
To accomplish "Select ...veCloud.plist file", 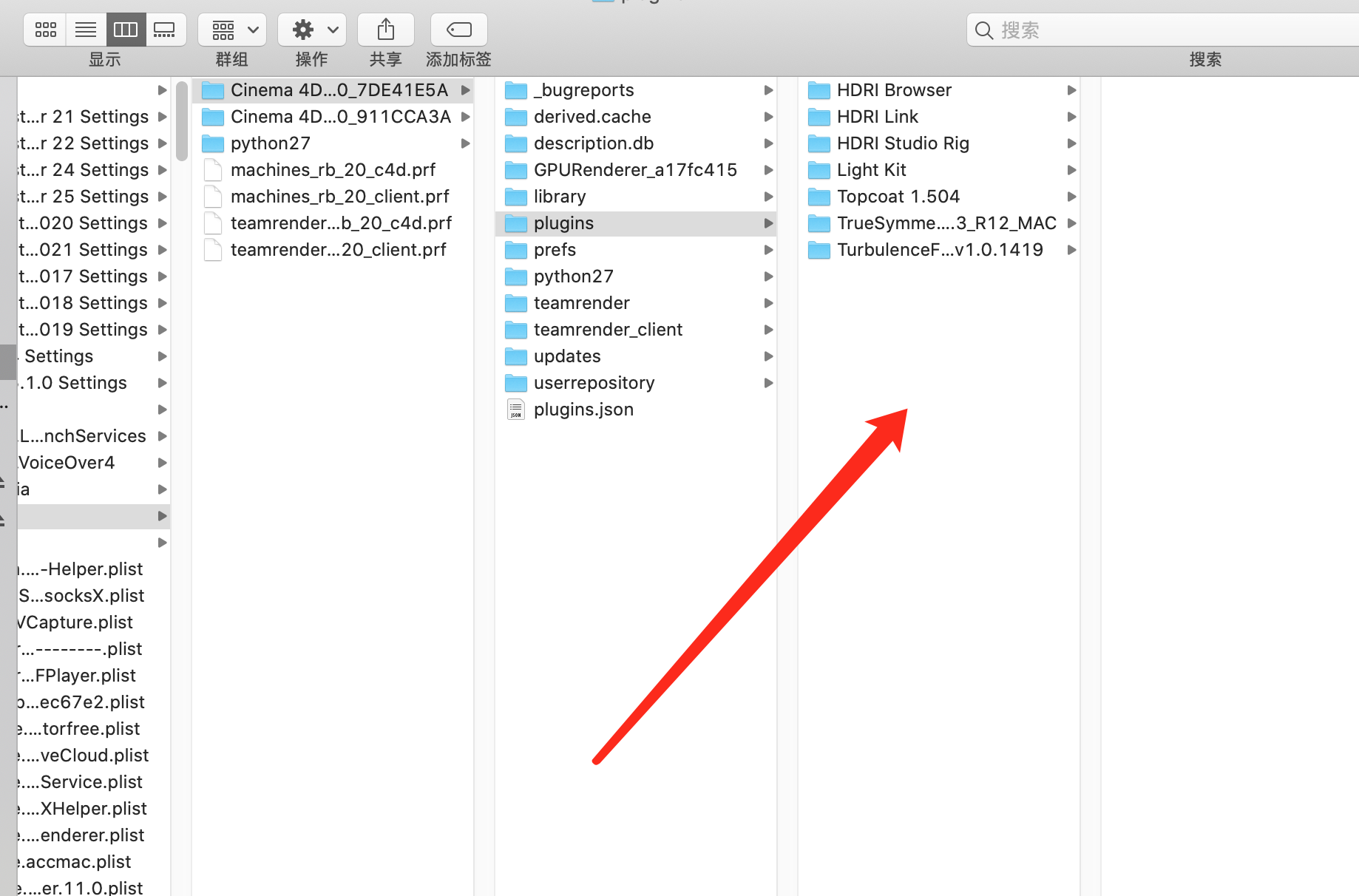I will tap(94, 756).
